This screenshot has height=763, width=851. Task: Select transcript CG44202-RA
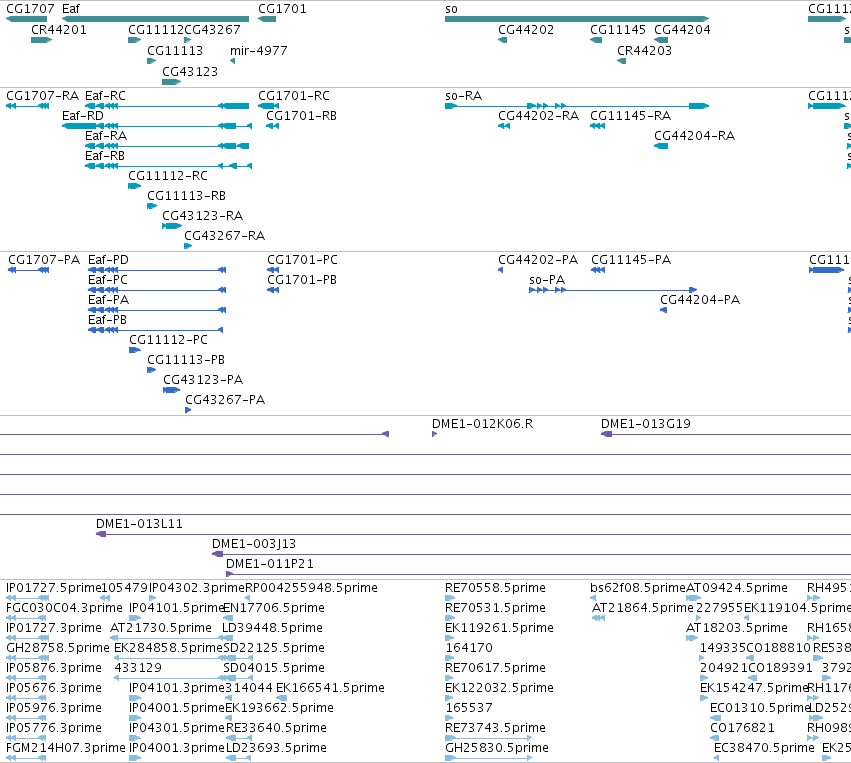538,116
